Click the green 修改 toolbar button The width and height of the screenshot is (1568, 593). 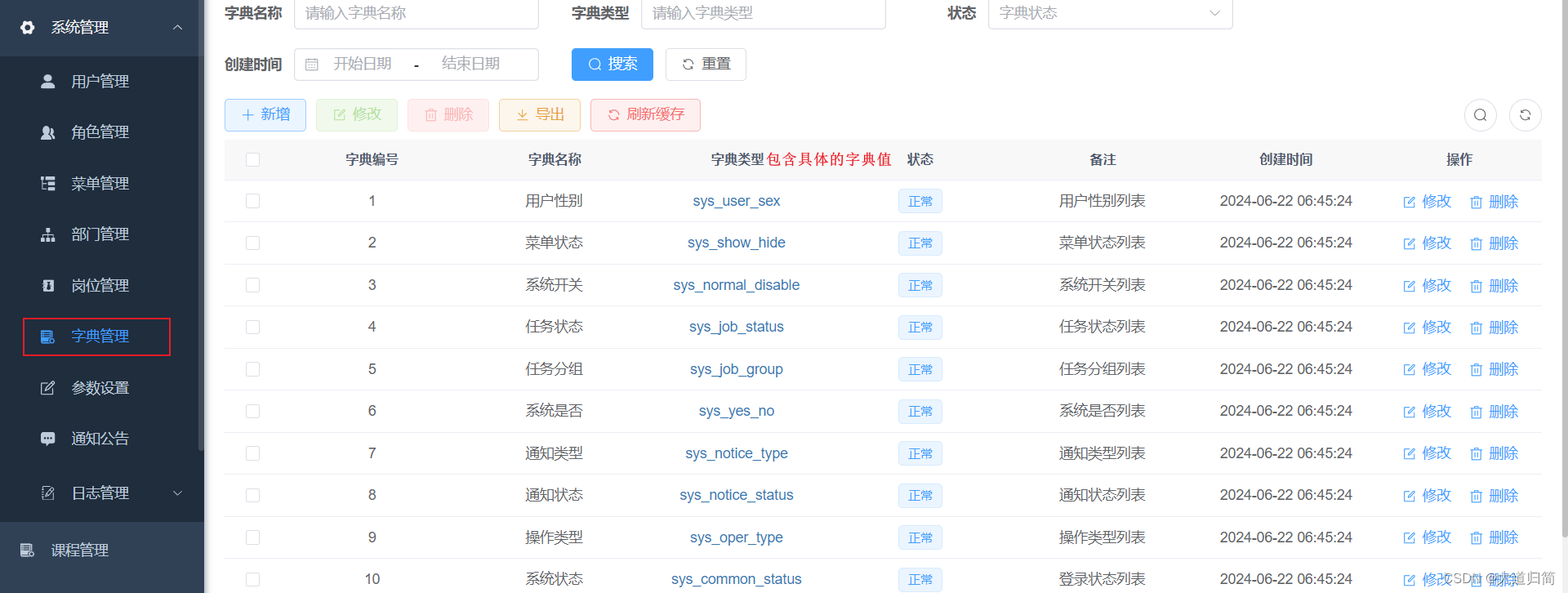pyautogui.click(x=357, y=115)
